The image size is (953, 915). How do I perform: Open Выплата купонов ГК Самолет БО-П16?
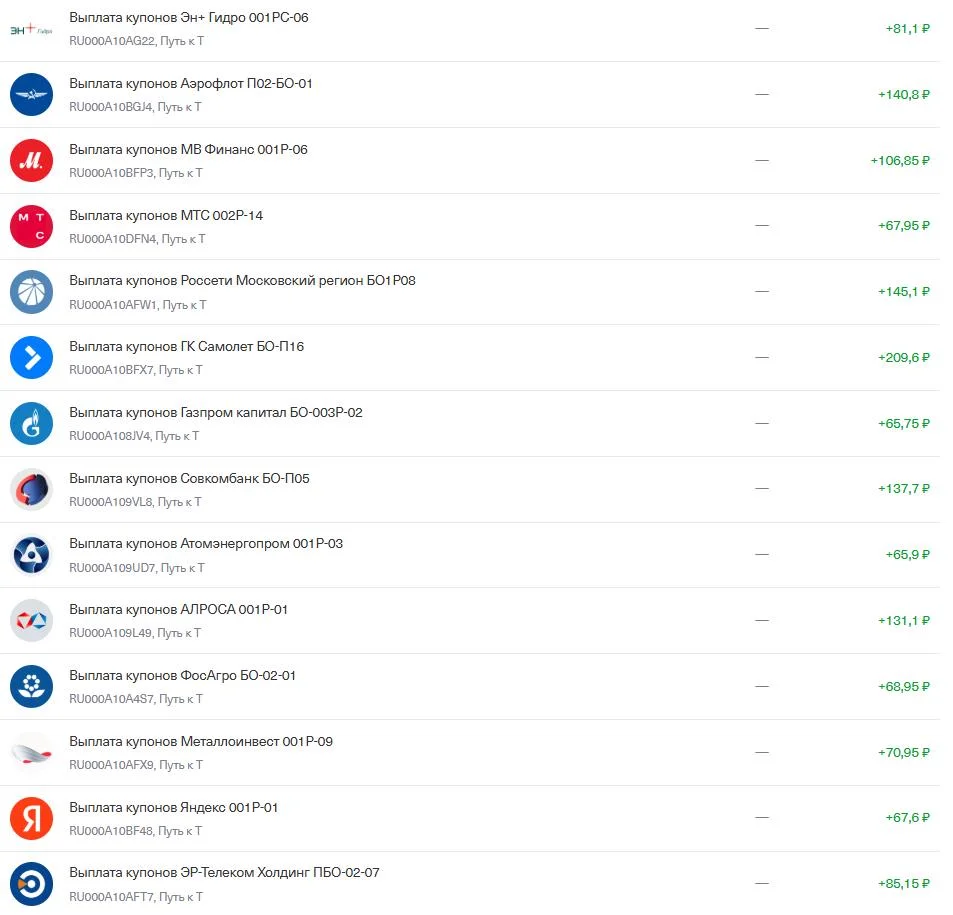click(187, 347)
